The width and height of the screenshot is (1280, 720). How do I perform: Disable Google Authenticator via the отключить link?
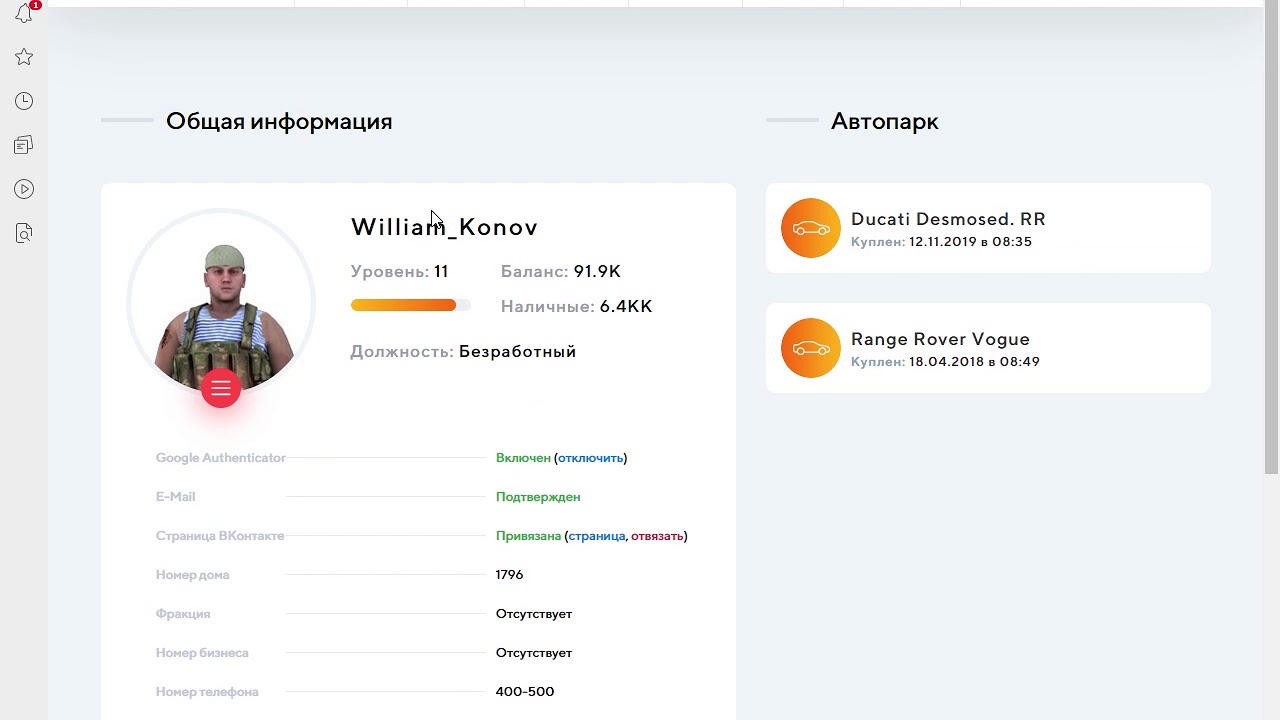pos(590,458)
